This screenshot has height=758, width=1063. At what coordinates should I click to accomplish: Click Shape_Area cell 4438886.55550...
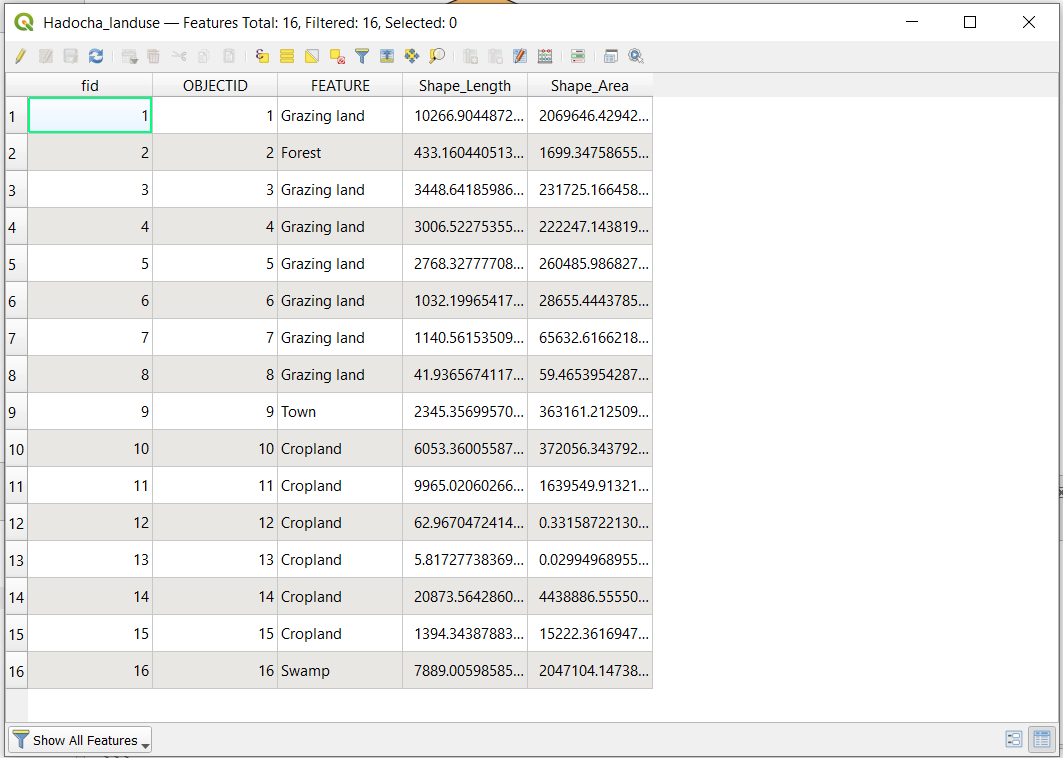click(590, 597)
